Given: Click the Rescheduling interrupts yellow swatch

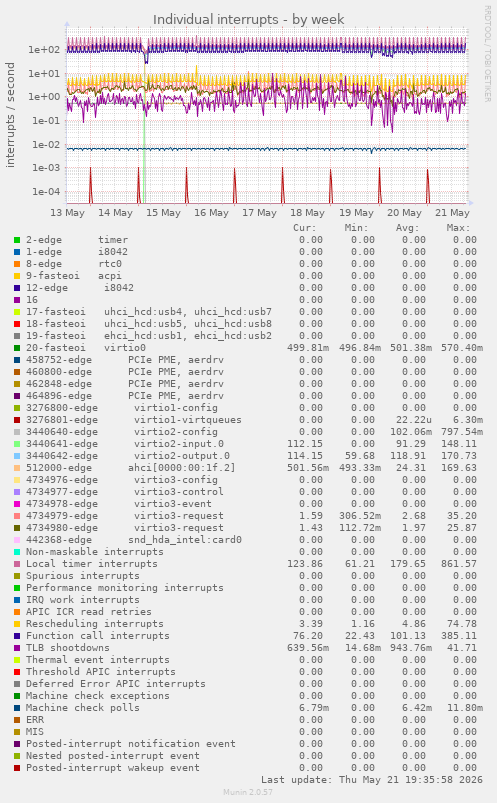Looking at the screenshot, I should (x=17, y=624).
